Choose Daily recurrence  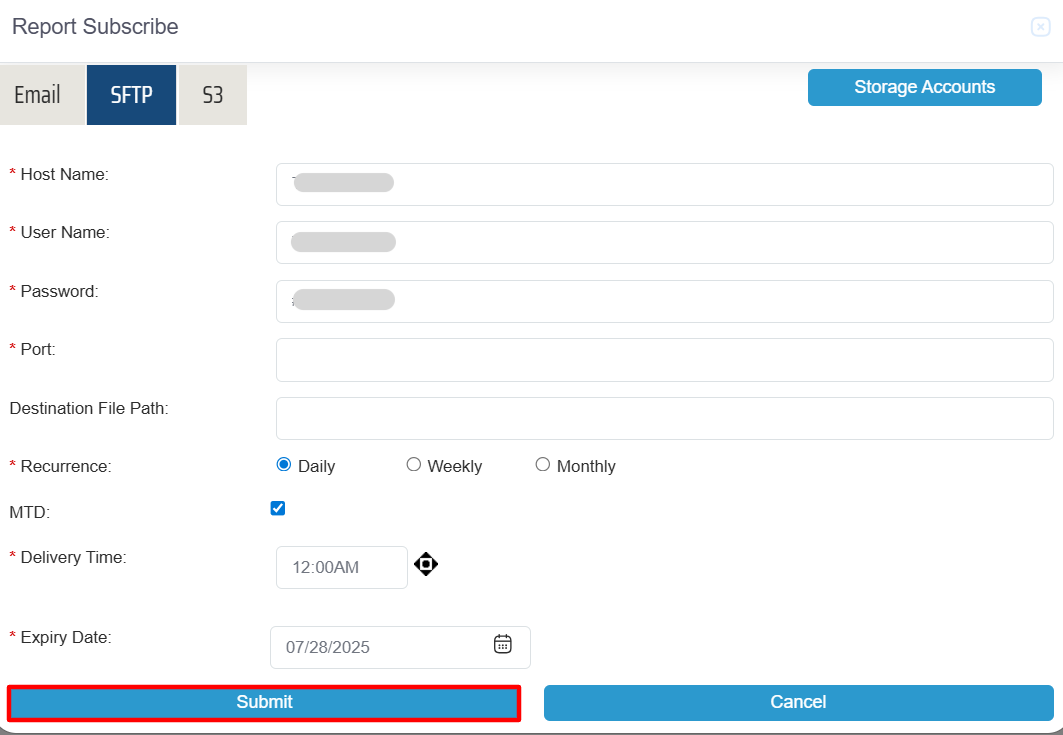(284, 464)
